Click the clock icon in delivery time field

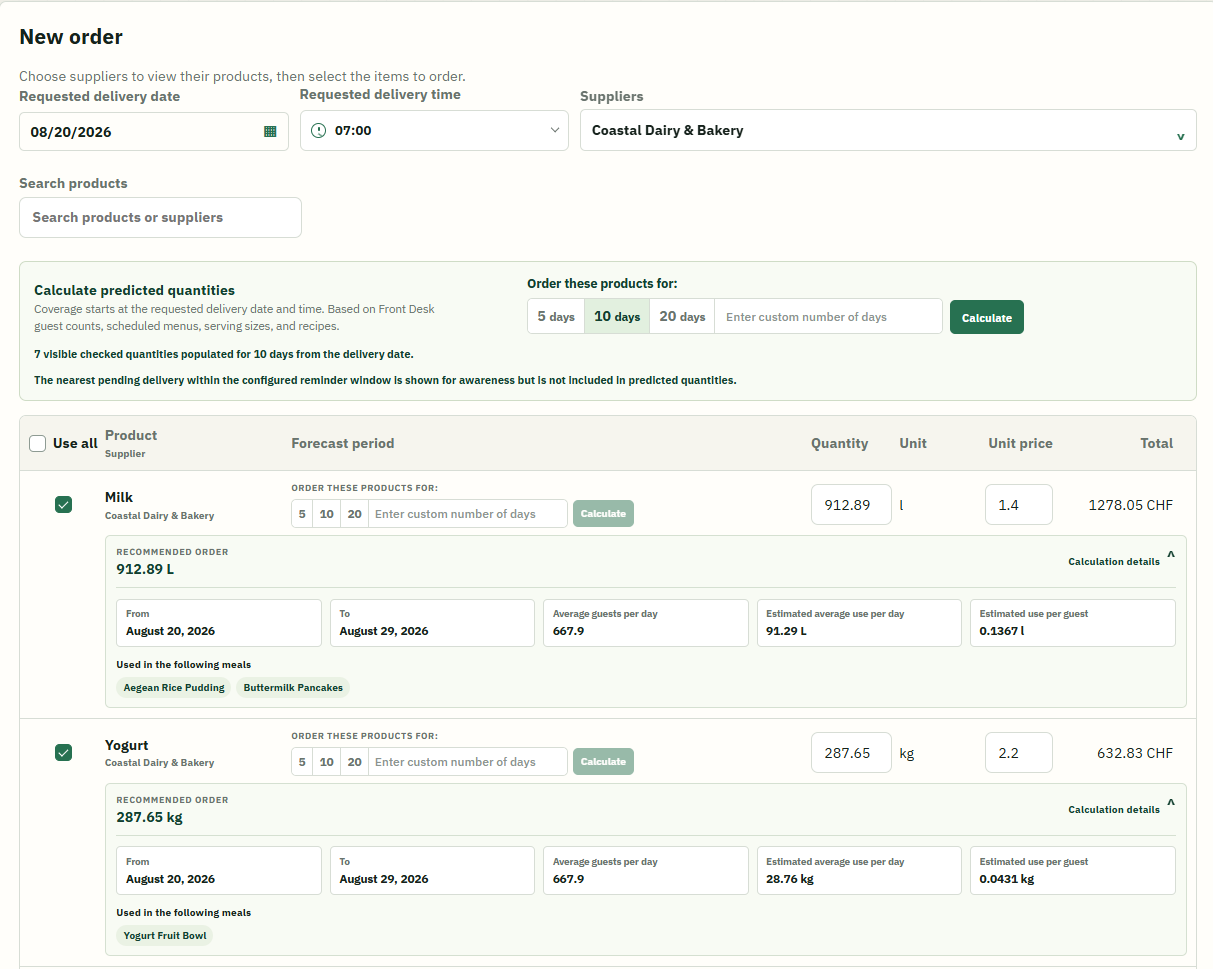tap(319, 130)
